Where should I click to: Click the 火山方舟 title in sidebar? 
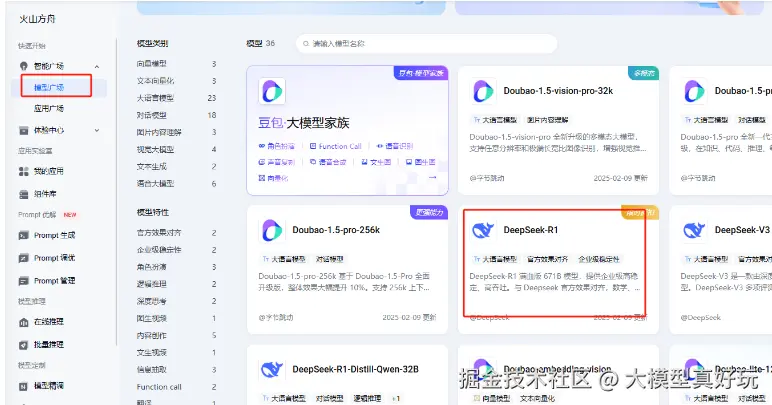pyautogui.click(x=37, y=19)
